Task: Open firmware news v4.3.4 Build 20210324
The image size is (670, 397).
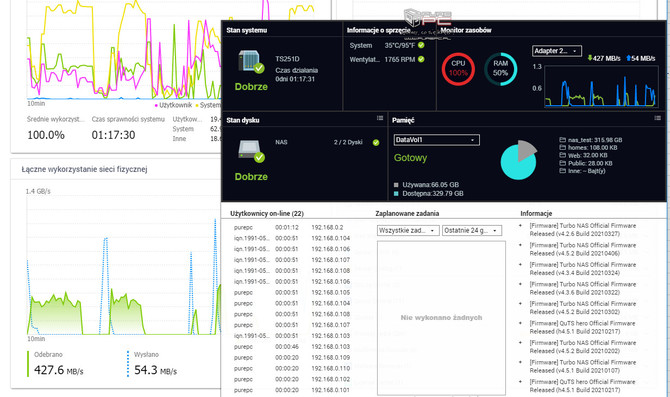Action: click(583, 269)
